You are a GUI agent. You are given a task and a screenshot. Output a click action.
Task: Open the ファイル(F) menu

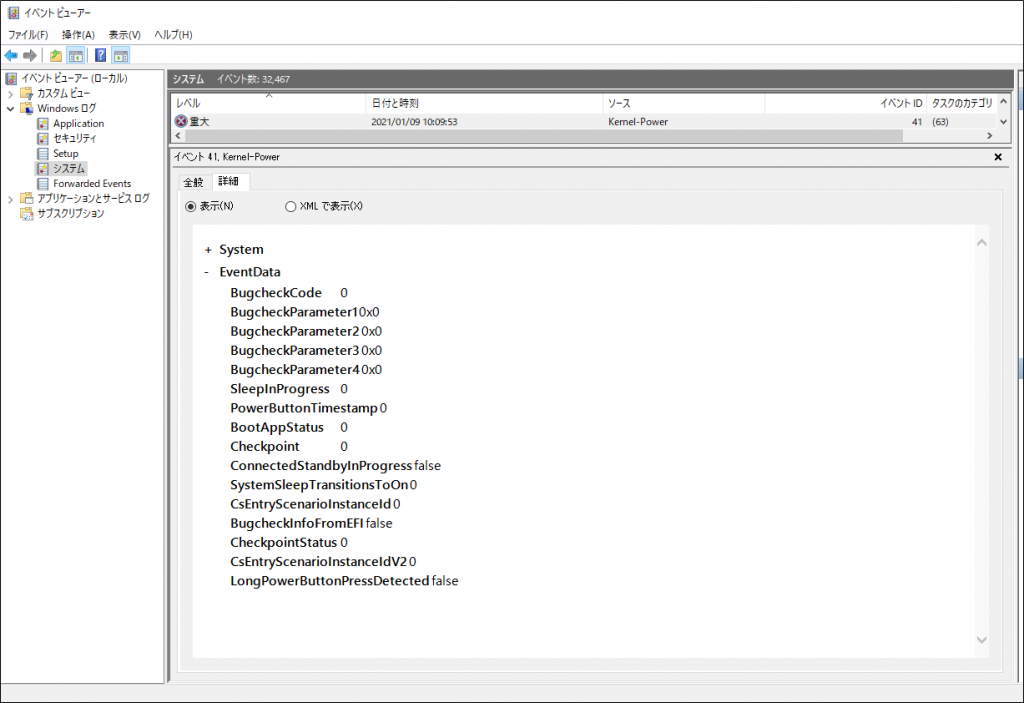tap(28, 35)
